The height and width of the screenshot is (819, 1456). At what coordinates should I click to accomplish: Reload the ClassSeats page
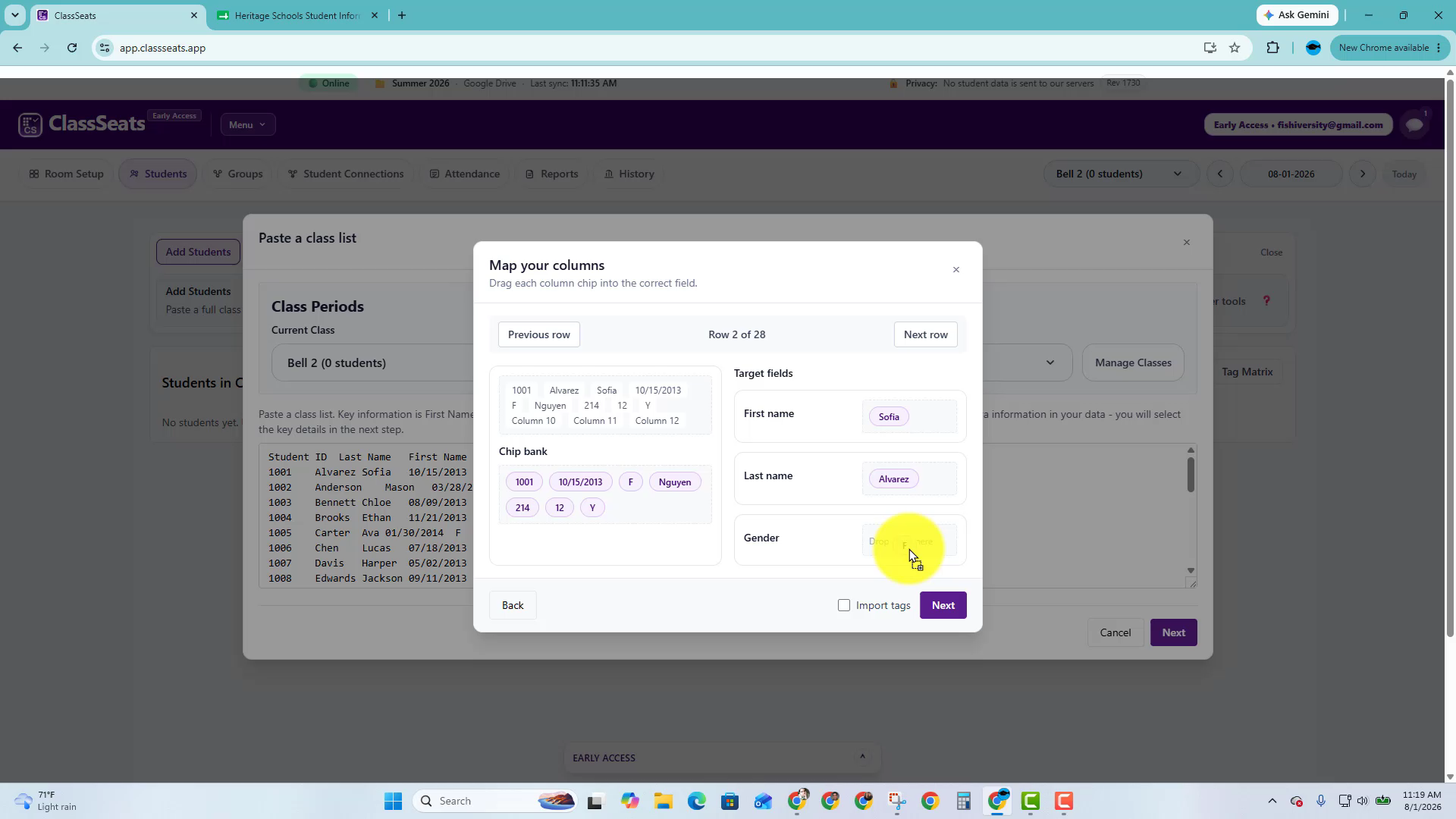coord(72,48)
